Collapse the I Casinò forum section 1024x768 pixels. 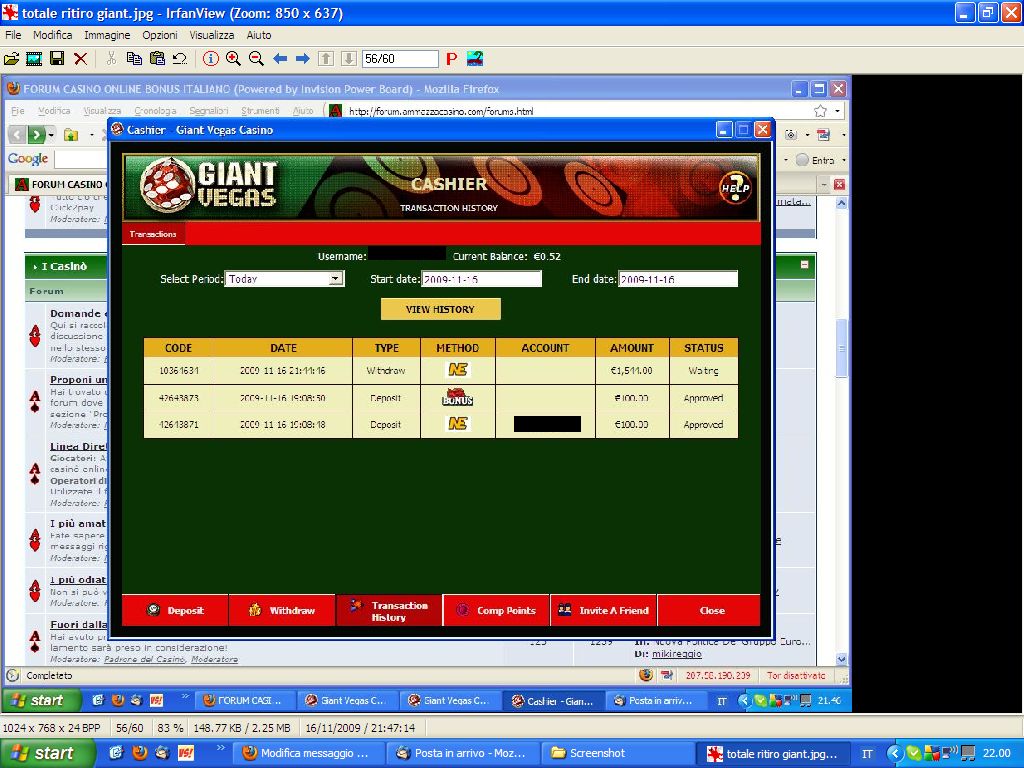tap(805, 264)
